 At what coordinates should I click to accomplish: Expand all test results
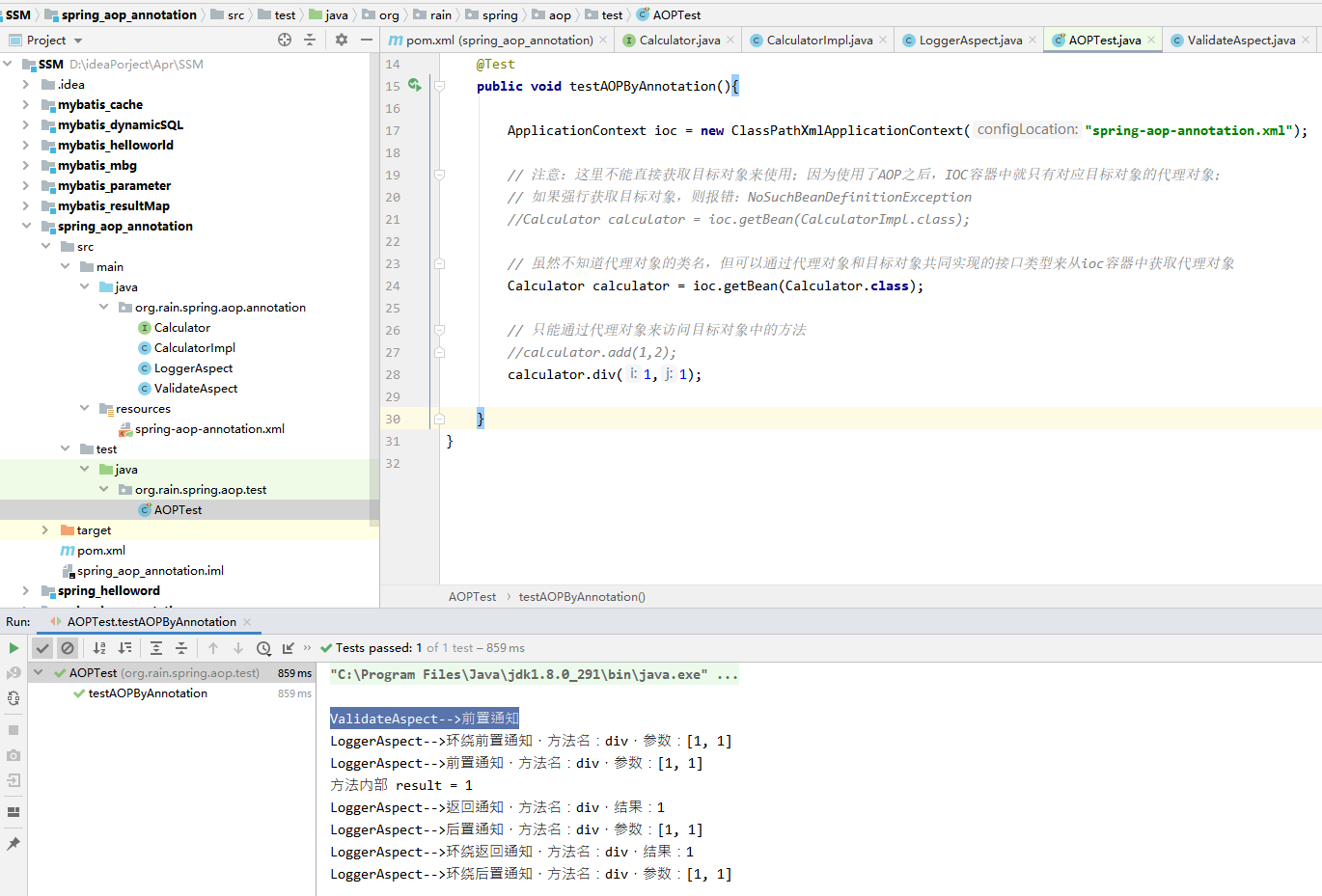tap(156, 648)
